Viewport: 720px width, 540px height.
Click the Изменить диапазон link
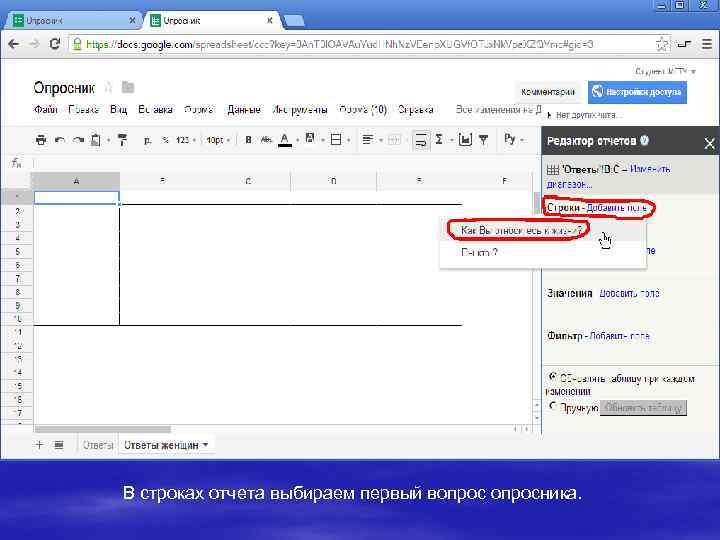608,176
